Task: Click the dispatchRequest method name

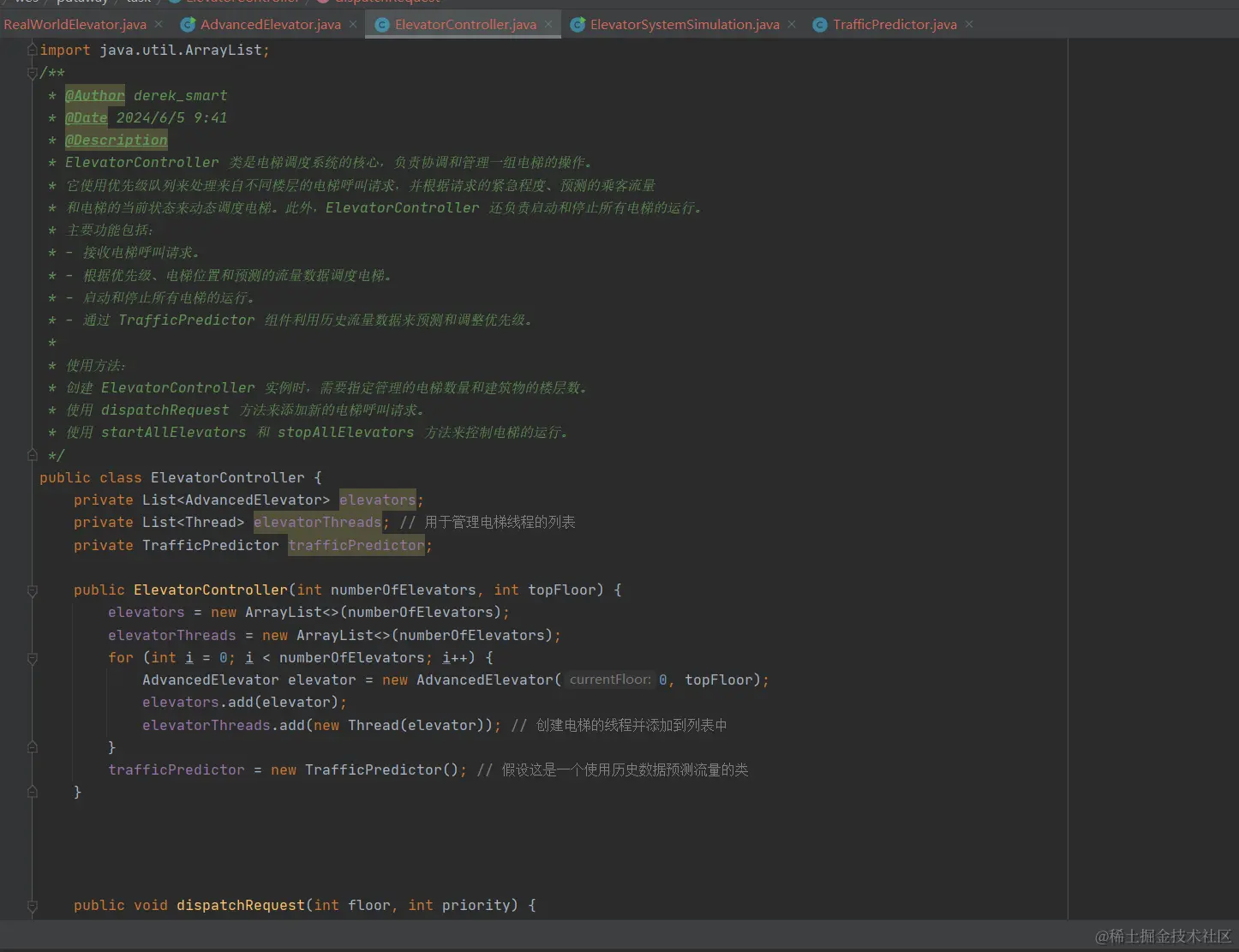Action: pos(241,905)
